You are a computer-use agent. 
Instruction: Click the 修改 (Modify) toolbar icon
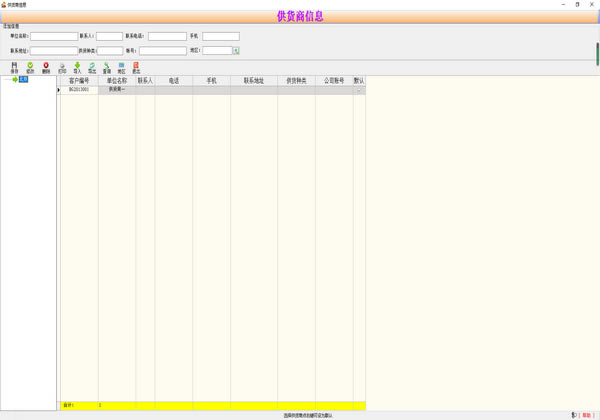tap(30, 68)
